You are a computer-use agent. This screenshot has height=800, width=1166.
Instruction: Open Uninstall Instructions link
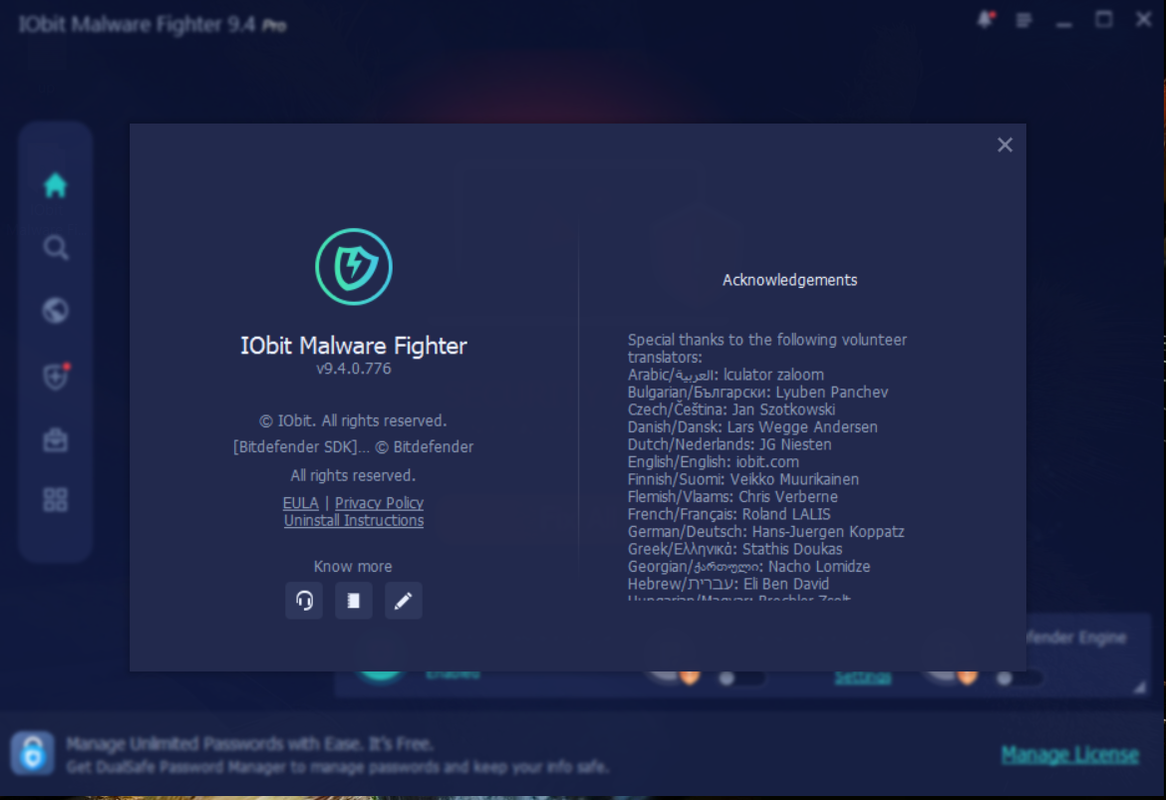[x=354, y=520]
